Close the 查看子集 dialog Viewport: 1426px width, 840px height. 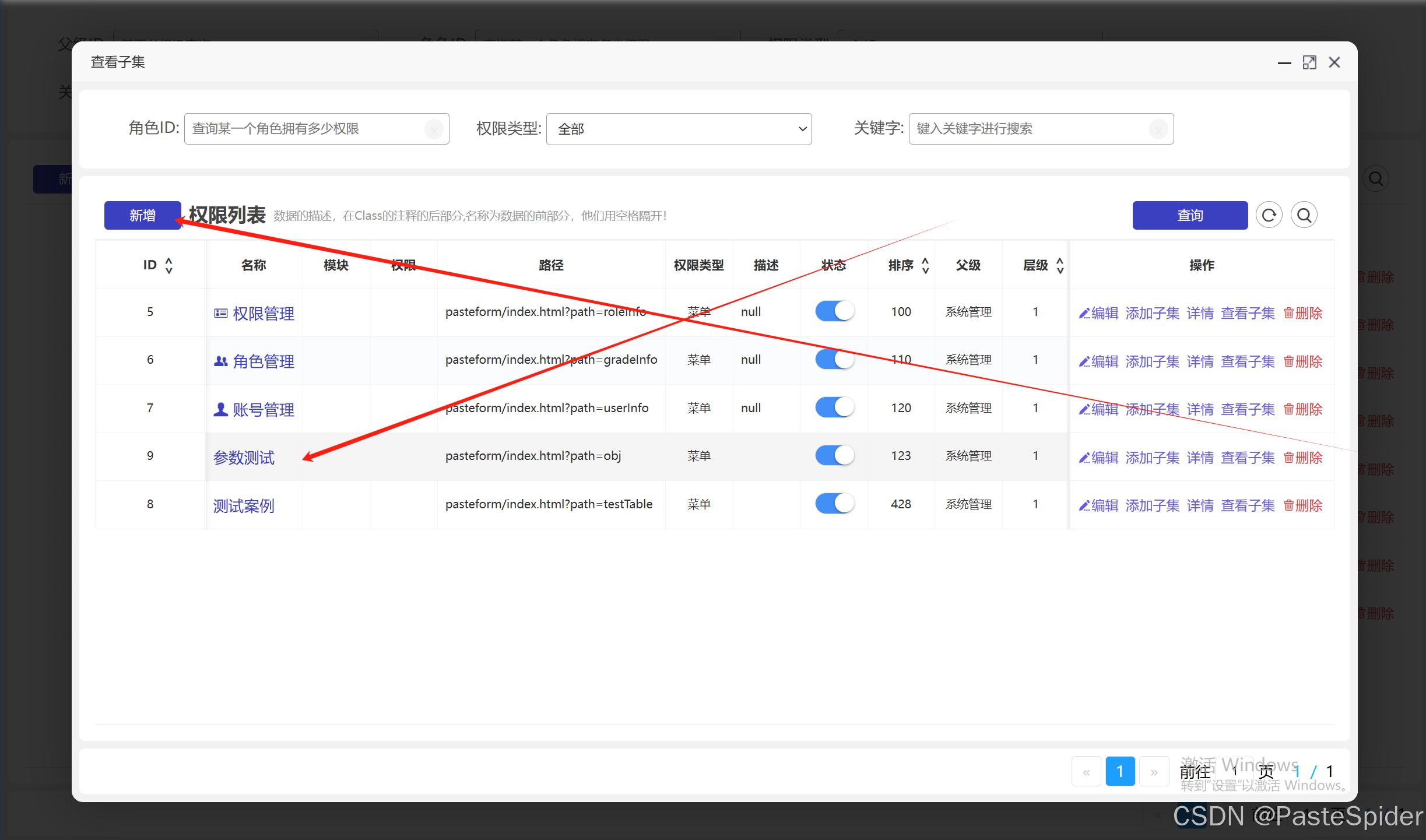1334,62
